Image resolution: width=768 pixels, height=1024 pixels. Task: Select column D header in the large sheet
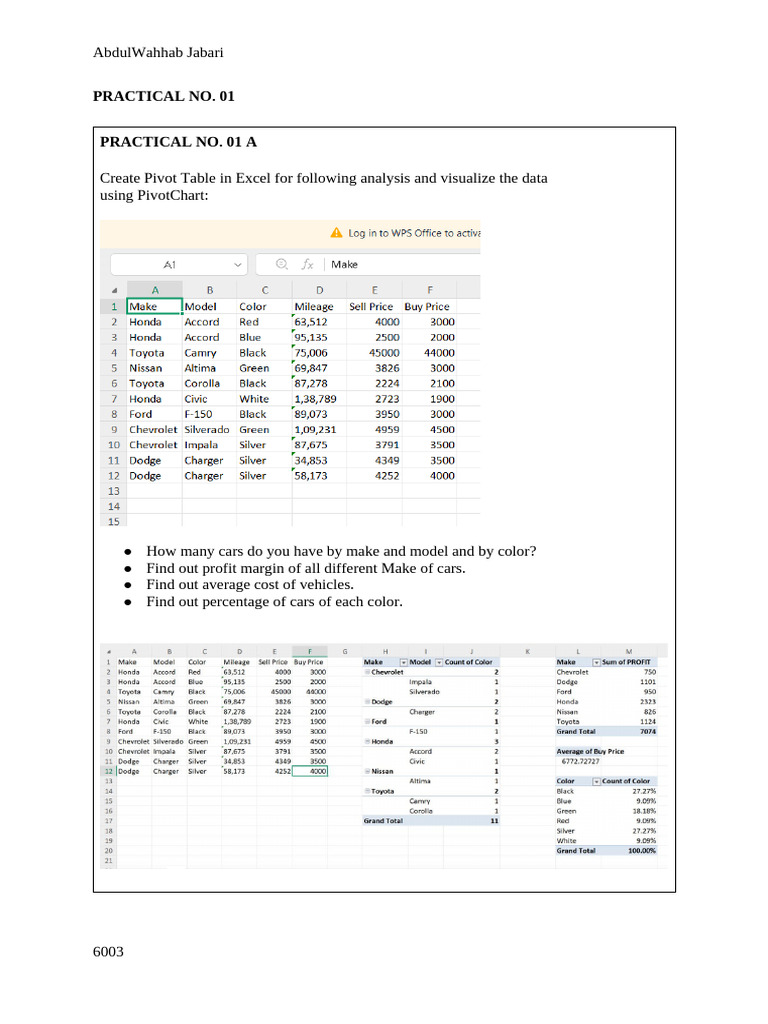(x=319, y=290)
